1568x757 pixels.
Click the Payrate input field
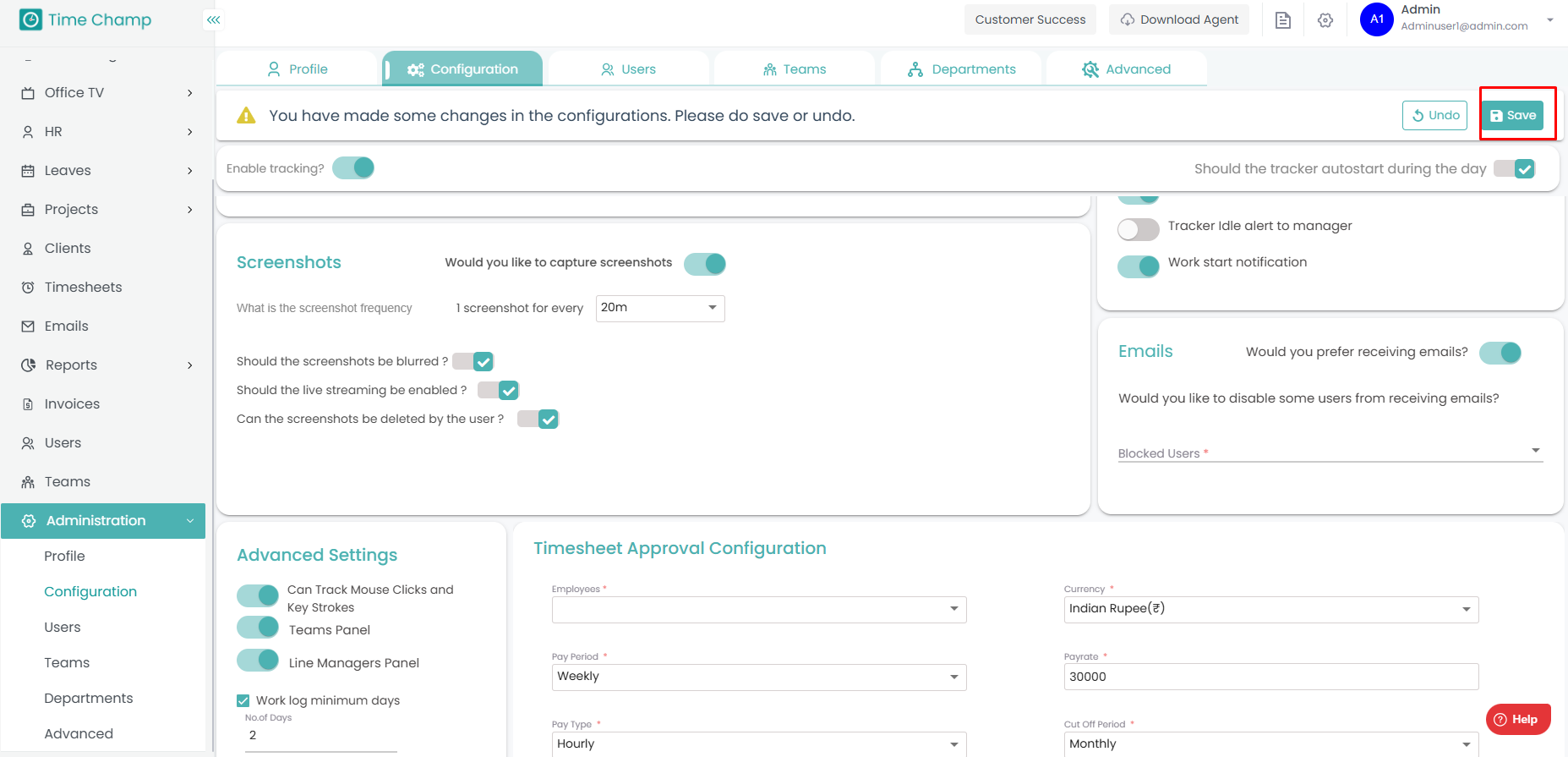(x=1270, y=677)
